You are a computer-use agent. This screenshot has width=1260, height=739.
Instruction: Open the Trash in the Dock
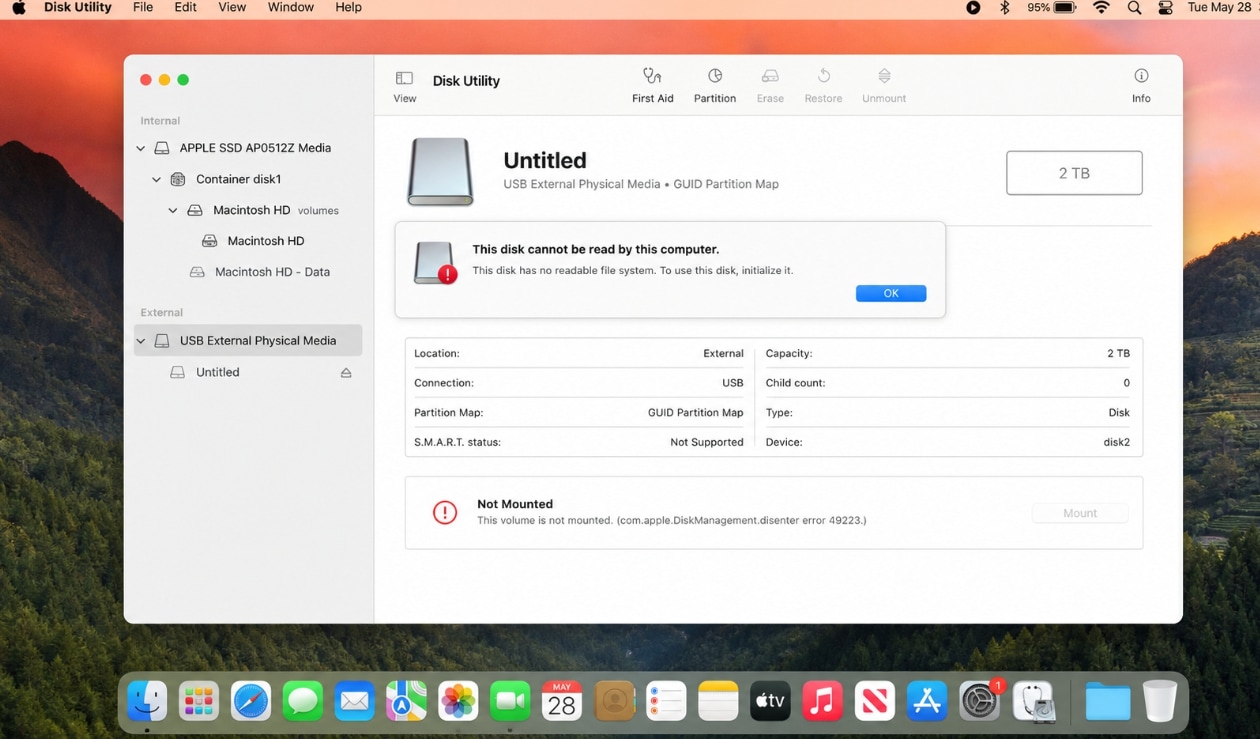(1160, 701)
